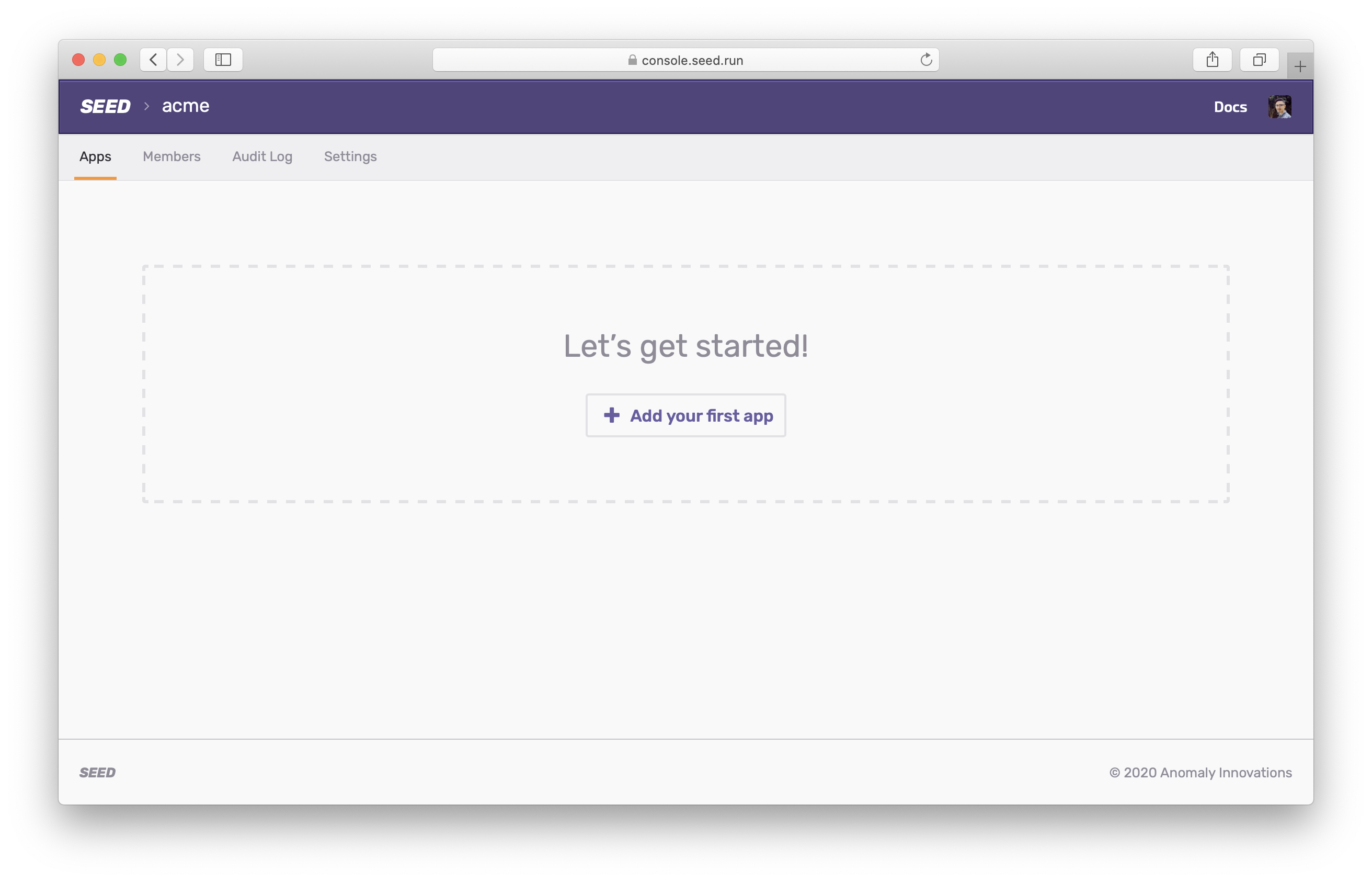Click the Let's get started heading
The height and width of the screenshot is (882, 1372).
685,346
